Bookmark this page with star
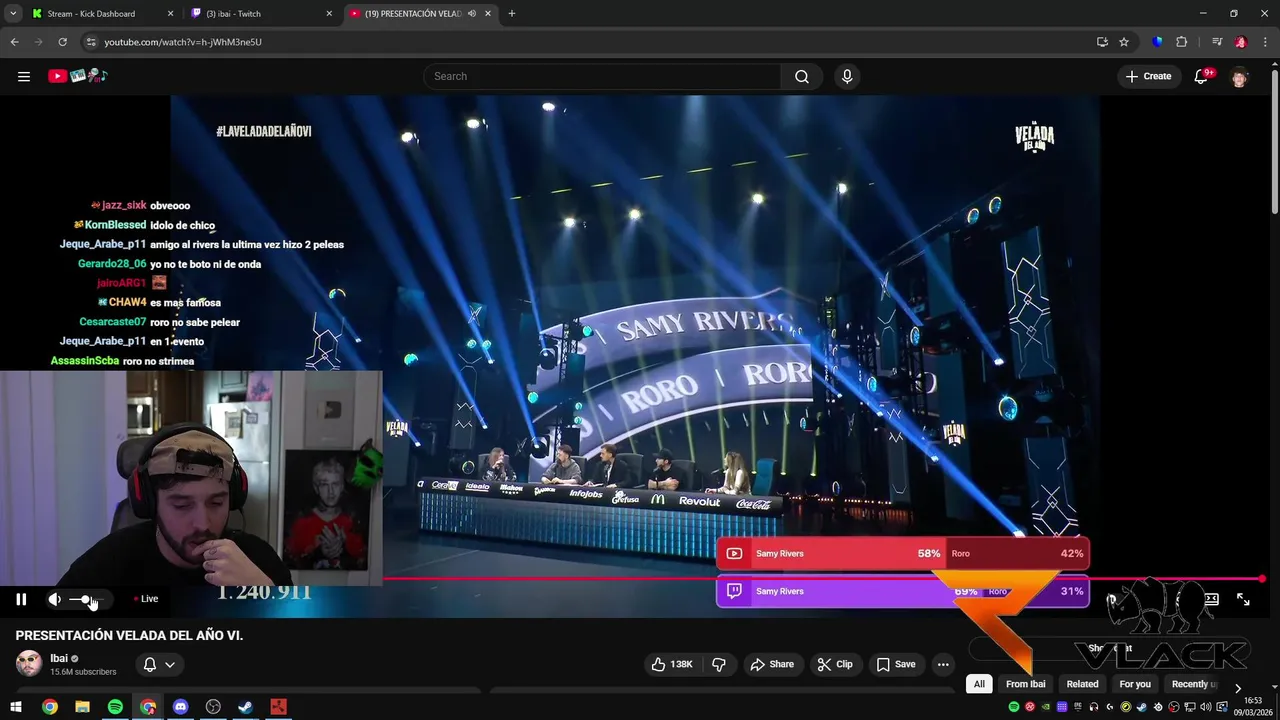Screen dimensions: 1280x720 click(1124, 42)
